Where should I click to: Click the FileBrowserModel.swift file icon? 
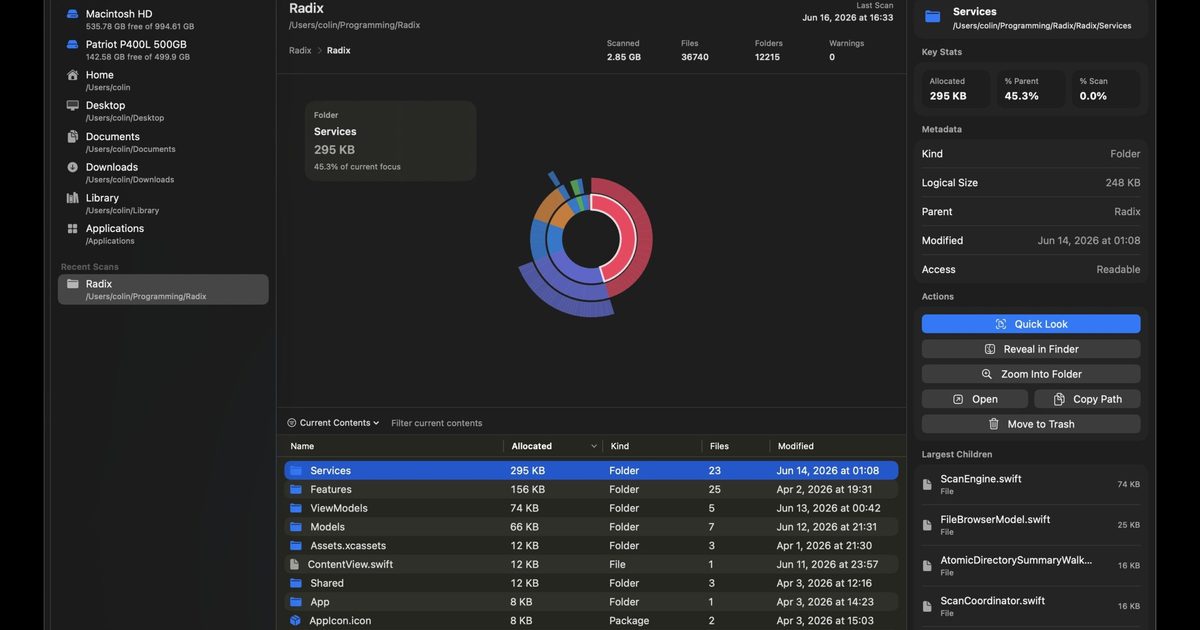(927, 525)
